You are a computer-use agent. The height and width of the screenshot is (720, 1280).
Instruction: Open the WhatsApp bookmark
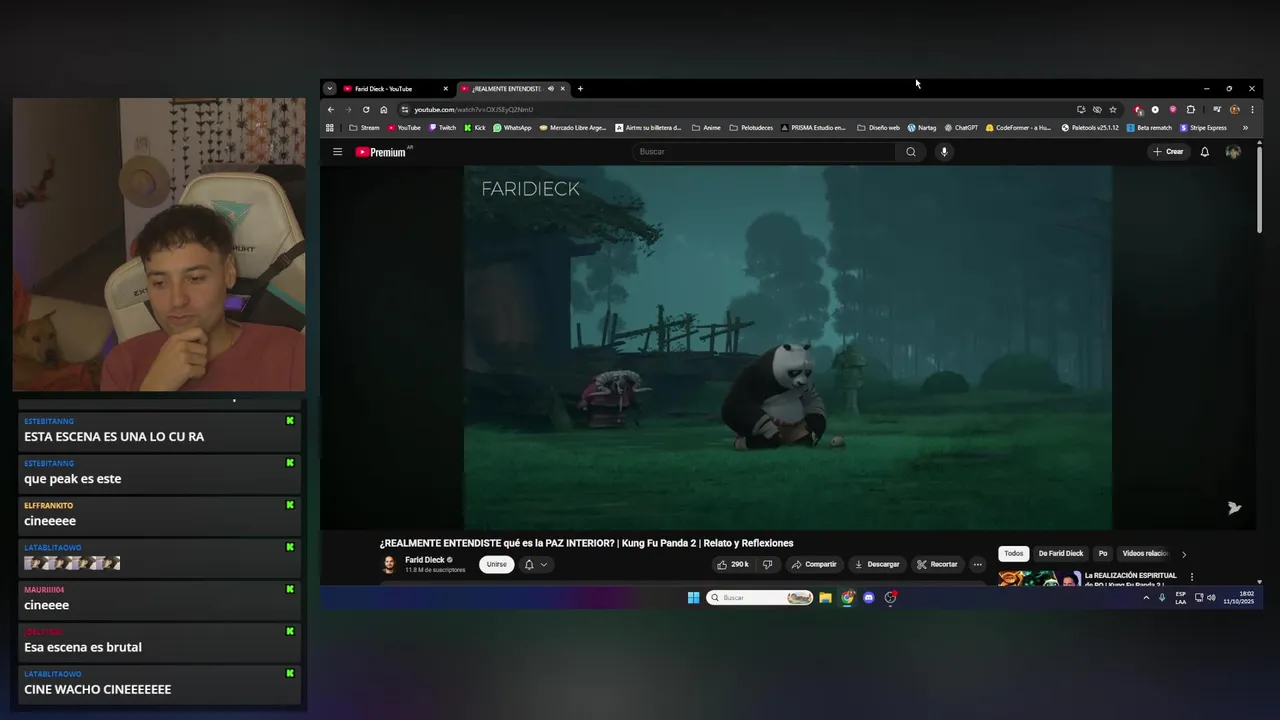(512, 128)
